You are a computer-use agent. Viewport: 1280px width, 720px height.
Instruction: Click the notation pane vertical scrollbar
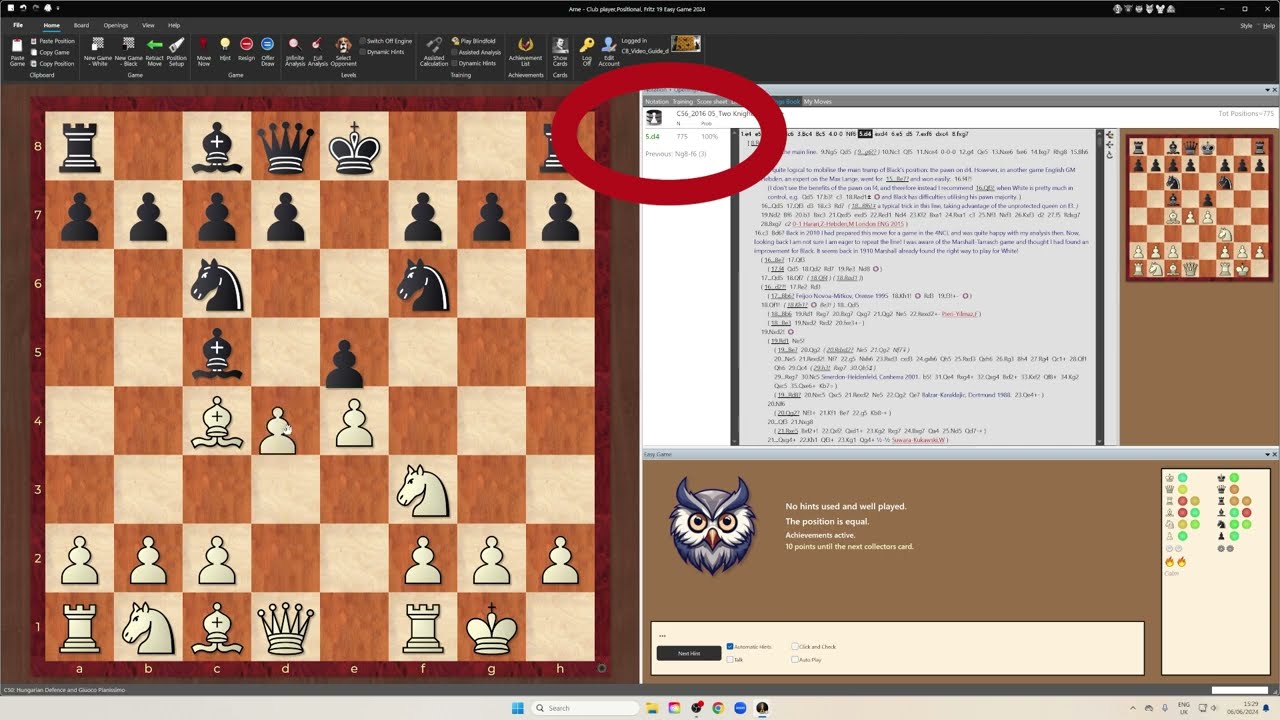[1100, 286]
